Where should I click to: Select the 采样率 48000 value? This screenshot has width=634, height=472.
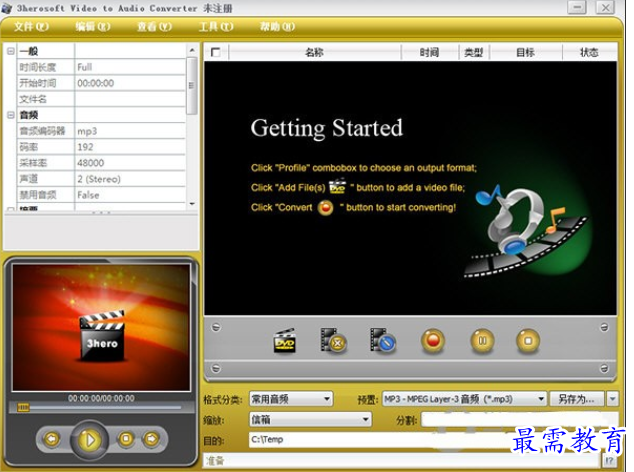click(x=130, y=163)
